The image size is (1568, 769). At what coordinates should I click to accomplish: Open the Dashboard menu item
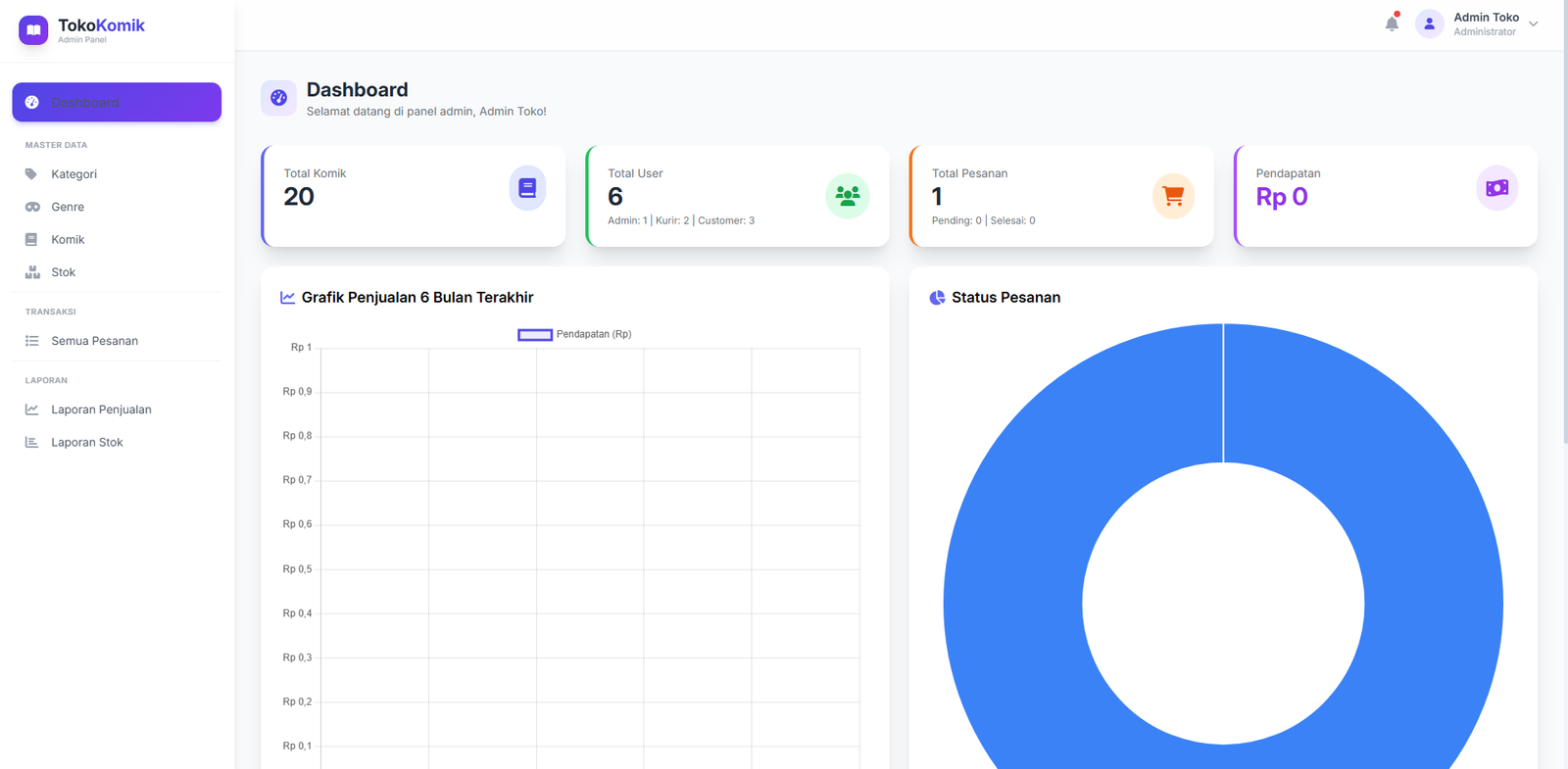pos(117,102)
